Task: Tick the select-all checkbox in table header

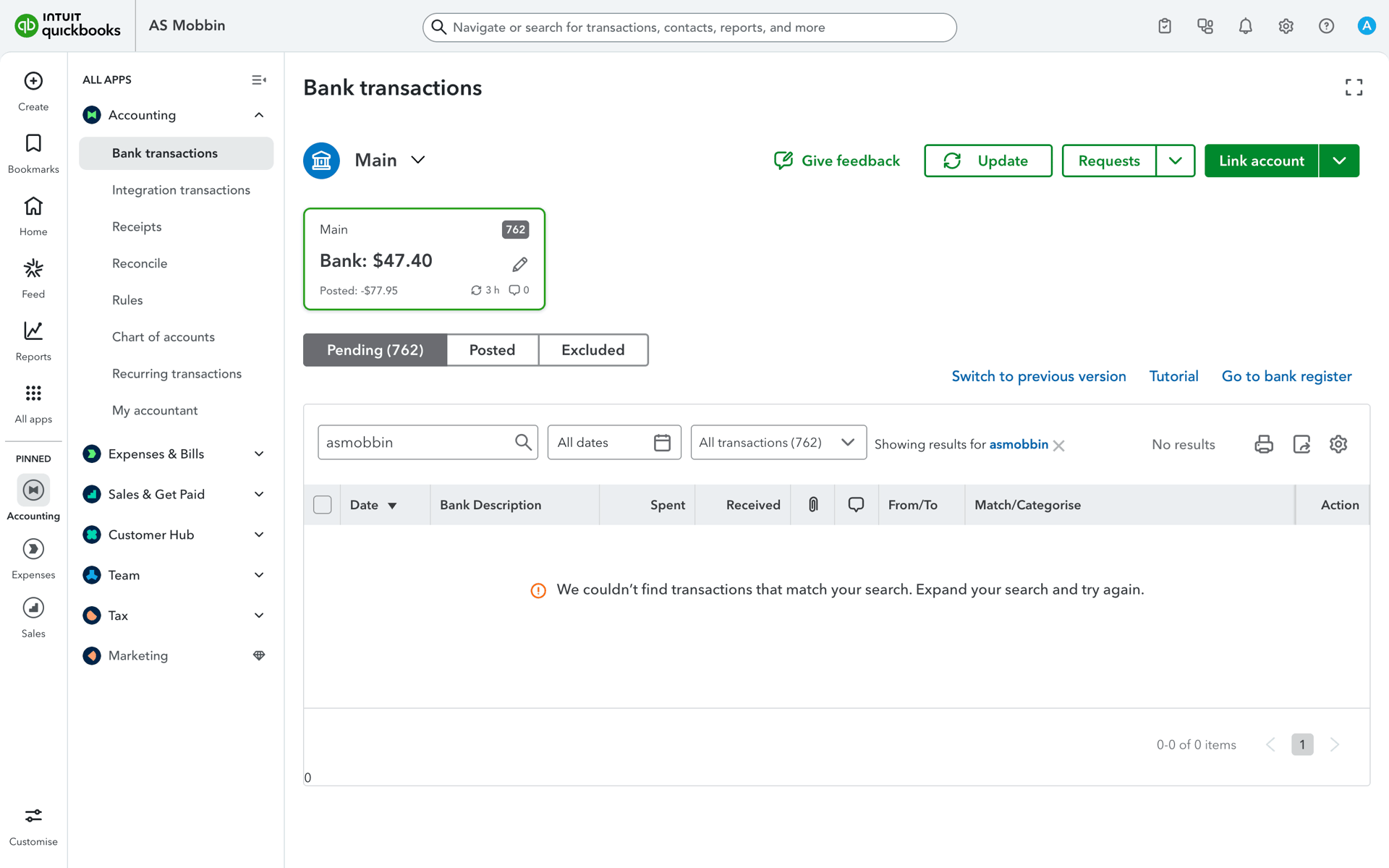Action: [323, 505]
